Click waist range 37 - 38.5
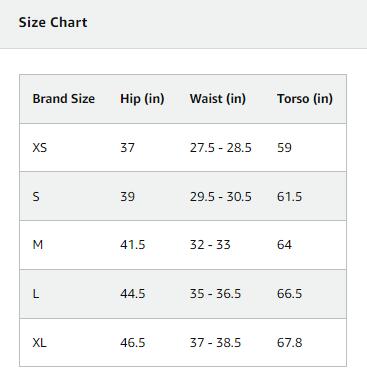367x389 pixels. pyautogui.click(x=215, y=342)
